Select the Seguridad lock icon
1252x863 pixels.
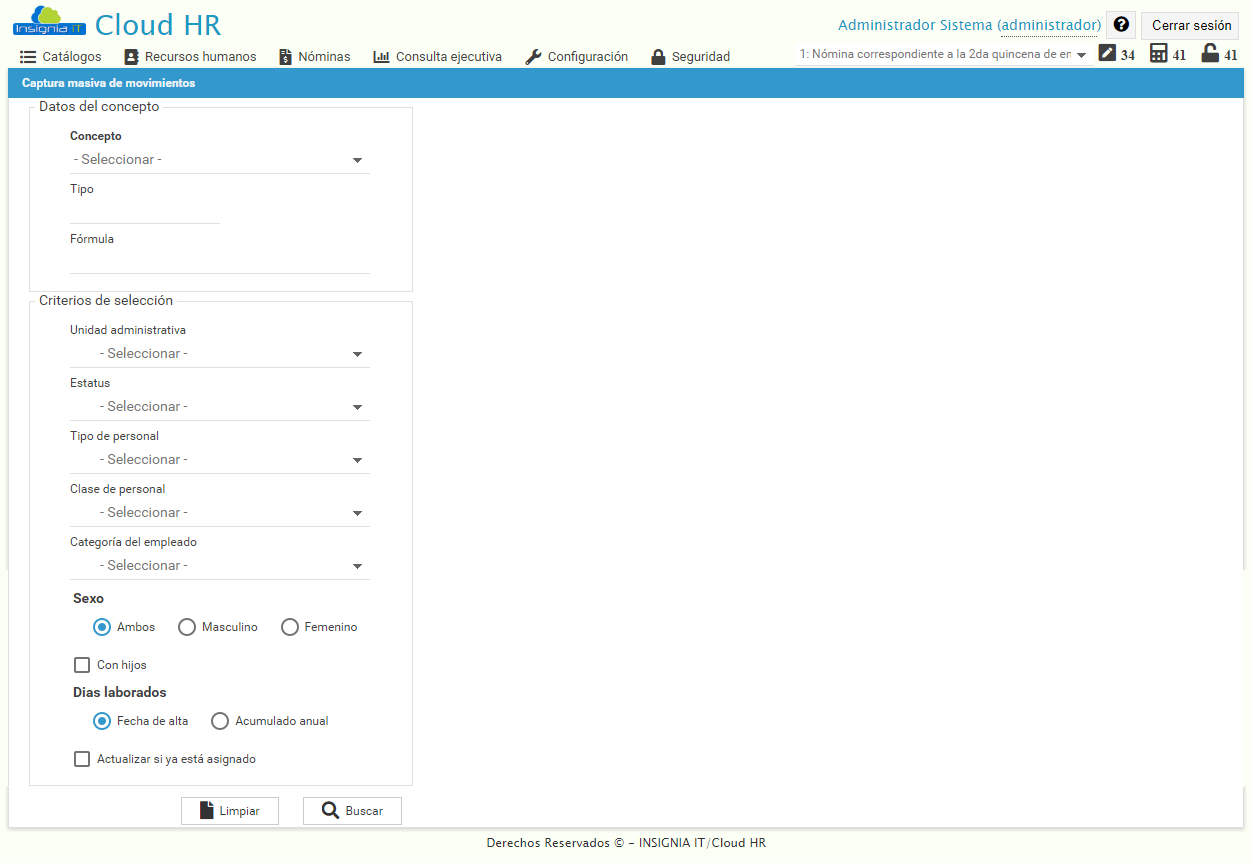(658, 57)
